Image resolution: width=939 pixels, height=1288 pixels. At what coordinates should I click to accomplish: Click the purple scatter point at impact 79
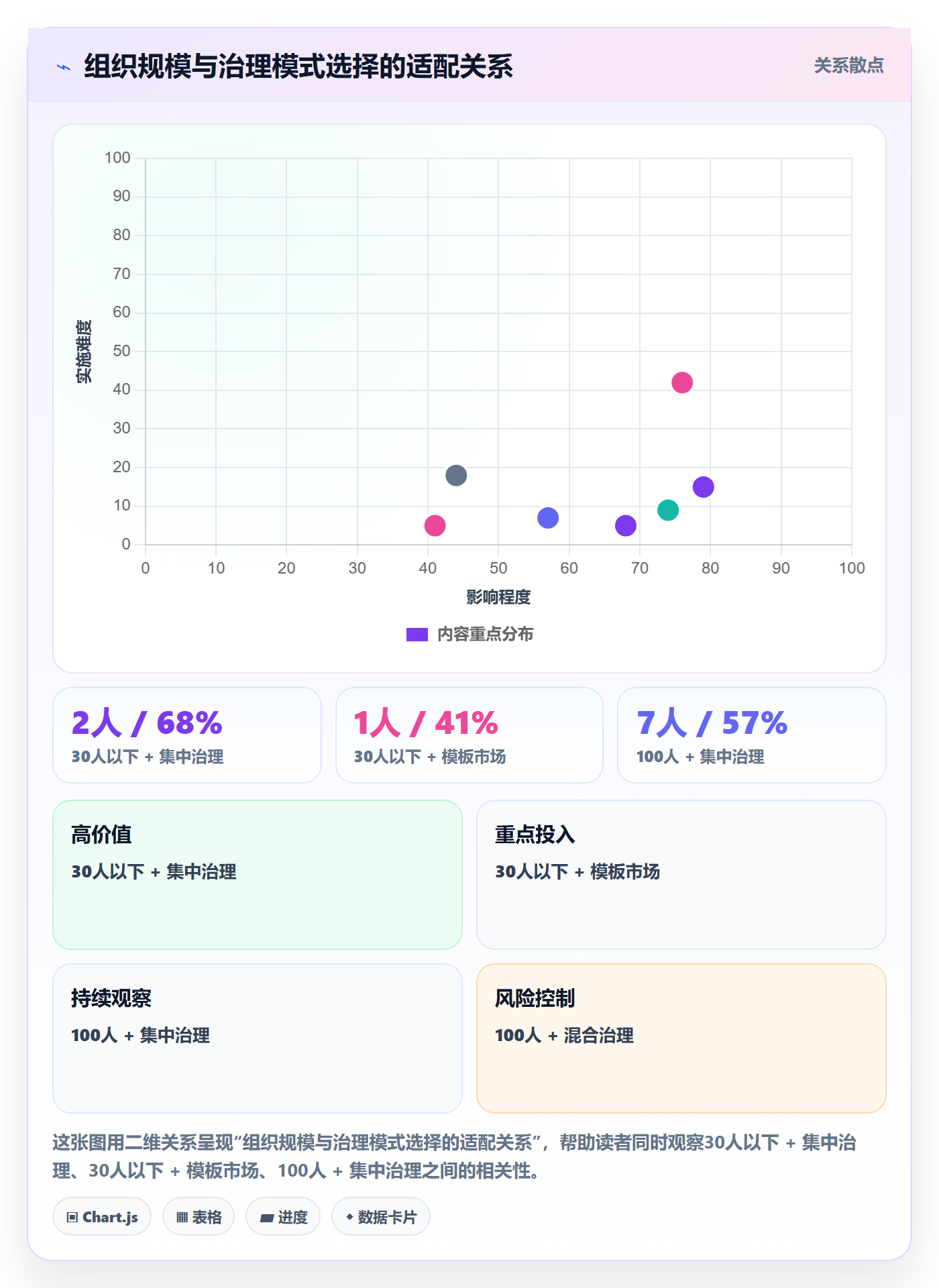pos(704,487)
